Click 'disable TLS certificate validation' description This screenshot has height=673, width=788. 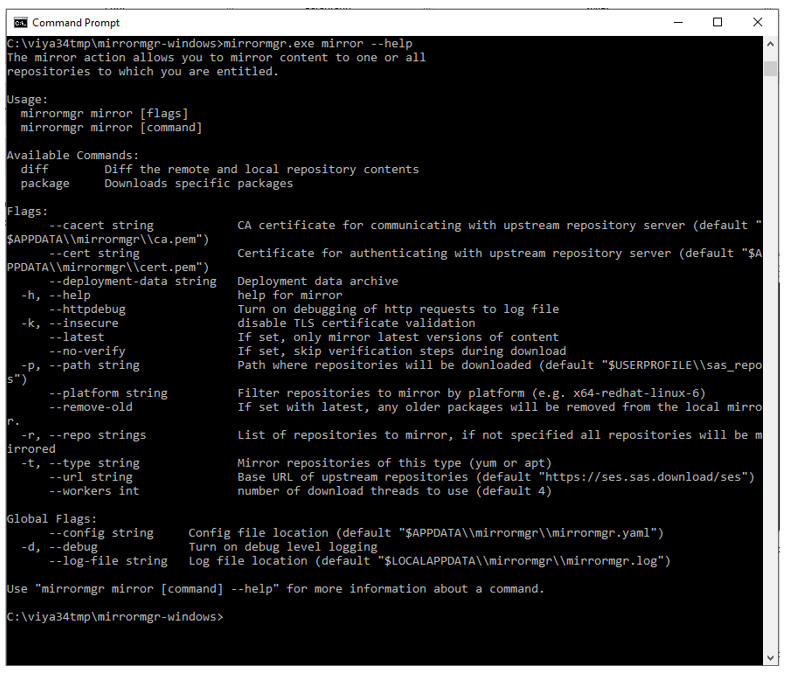(x=356, y=323)
